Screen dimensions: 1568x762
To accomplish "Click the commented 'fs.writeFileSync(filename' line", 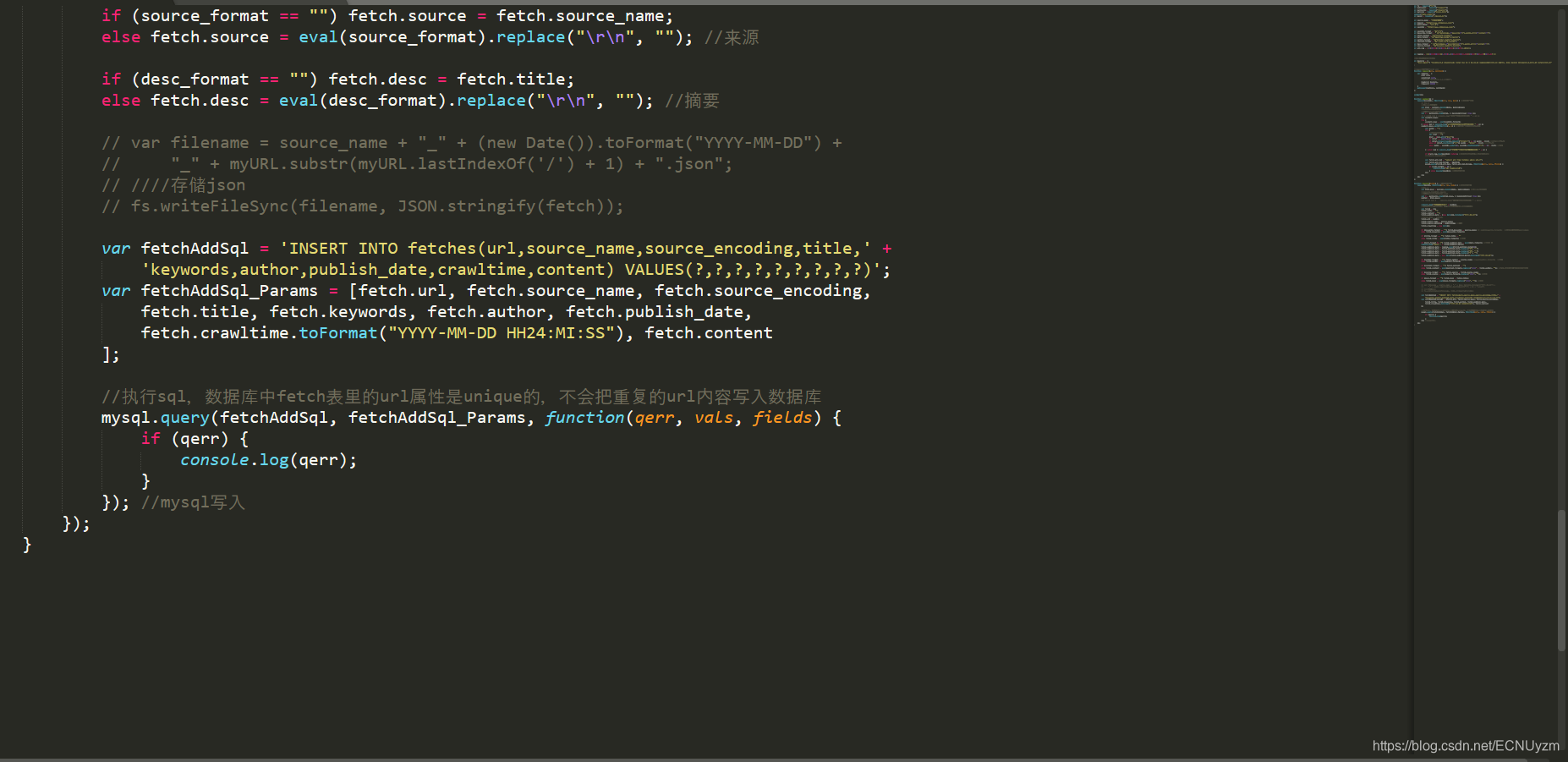I will coord(363,206).
